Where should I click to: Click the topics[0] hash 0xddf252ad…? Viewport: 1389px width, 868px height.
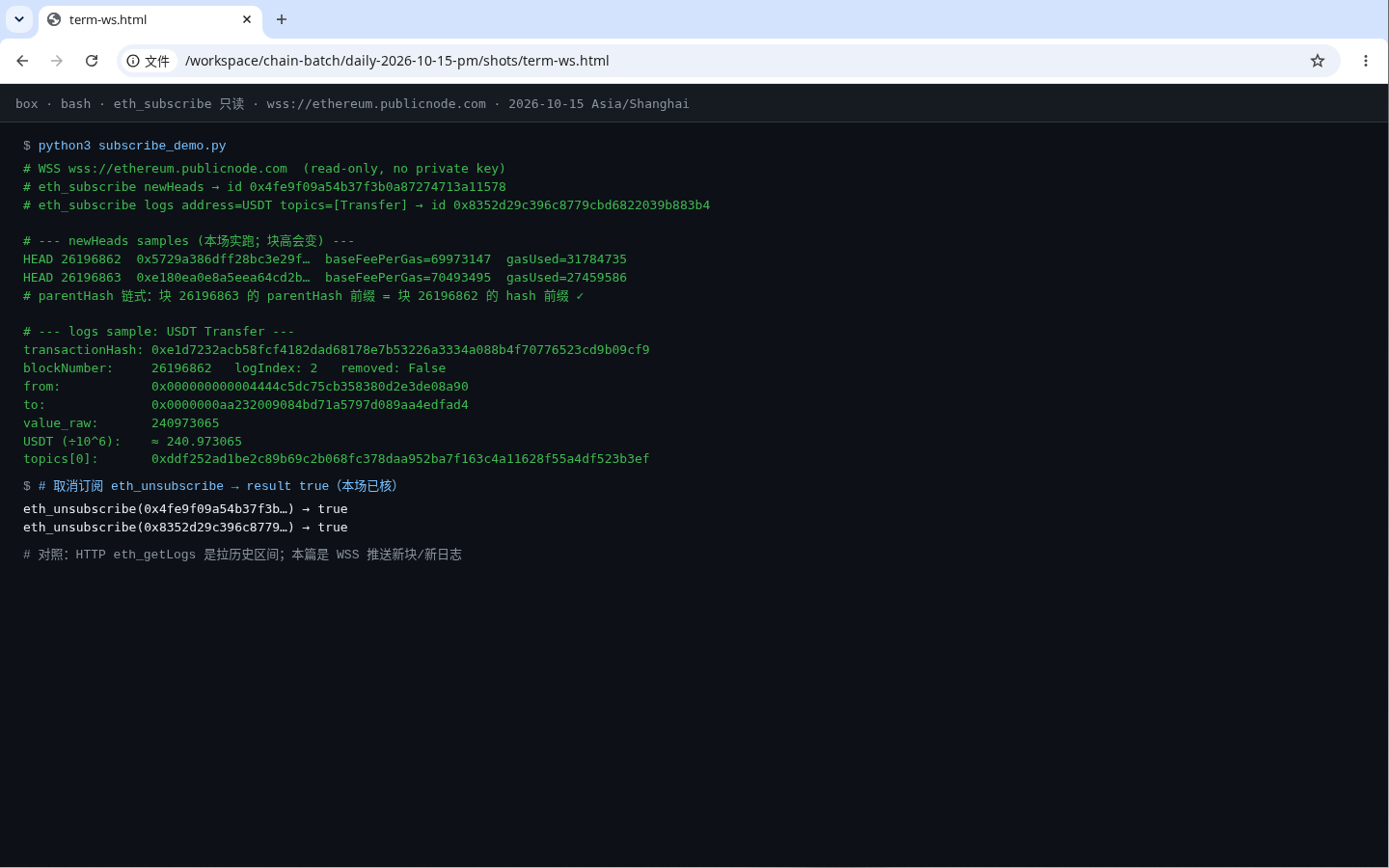pos(400,459)
